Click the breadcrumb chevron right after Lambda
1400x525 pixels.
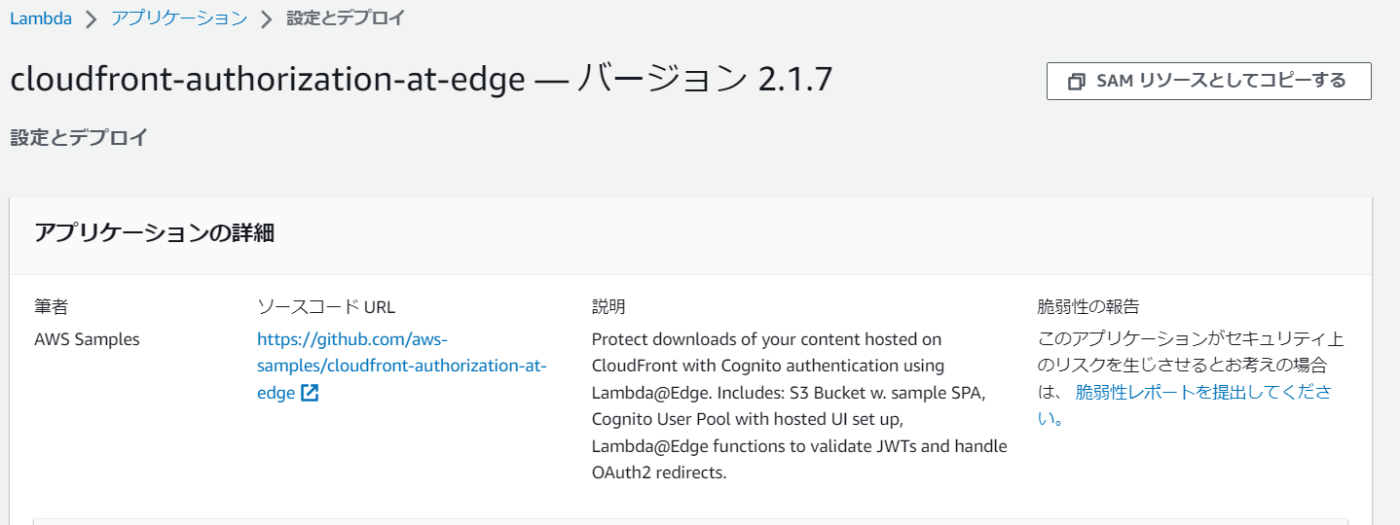(91, 19)
